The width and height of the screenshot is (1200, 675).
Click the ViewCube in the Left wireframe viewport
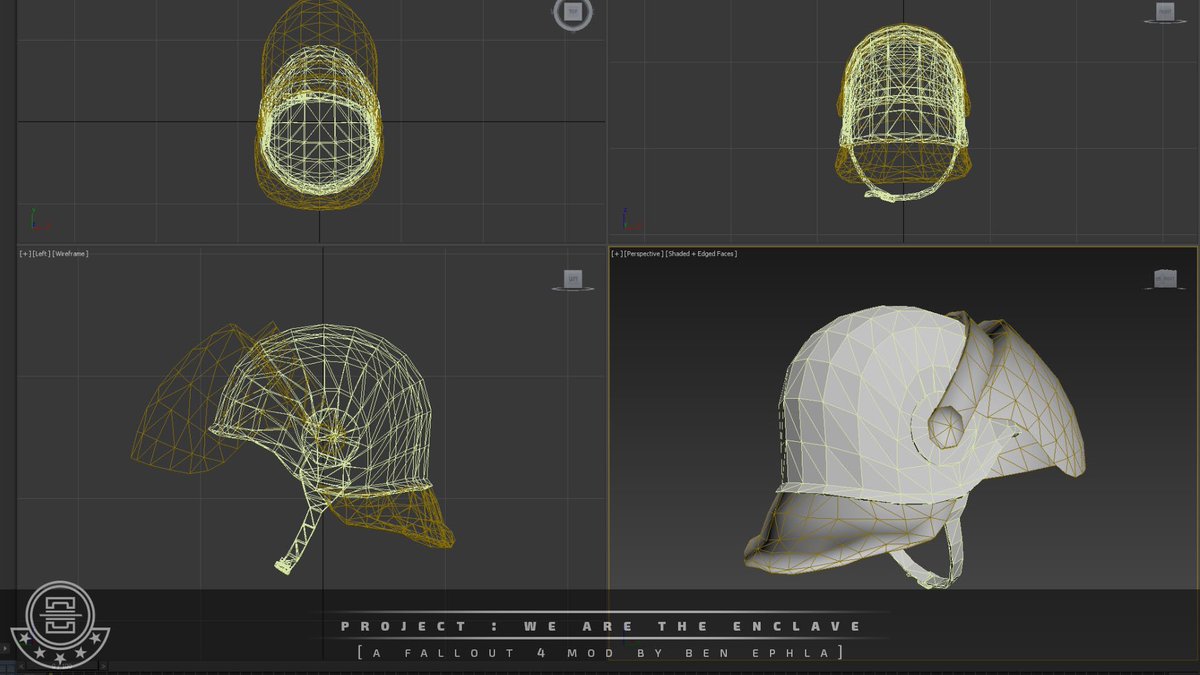[x=573, y=280]
